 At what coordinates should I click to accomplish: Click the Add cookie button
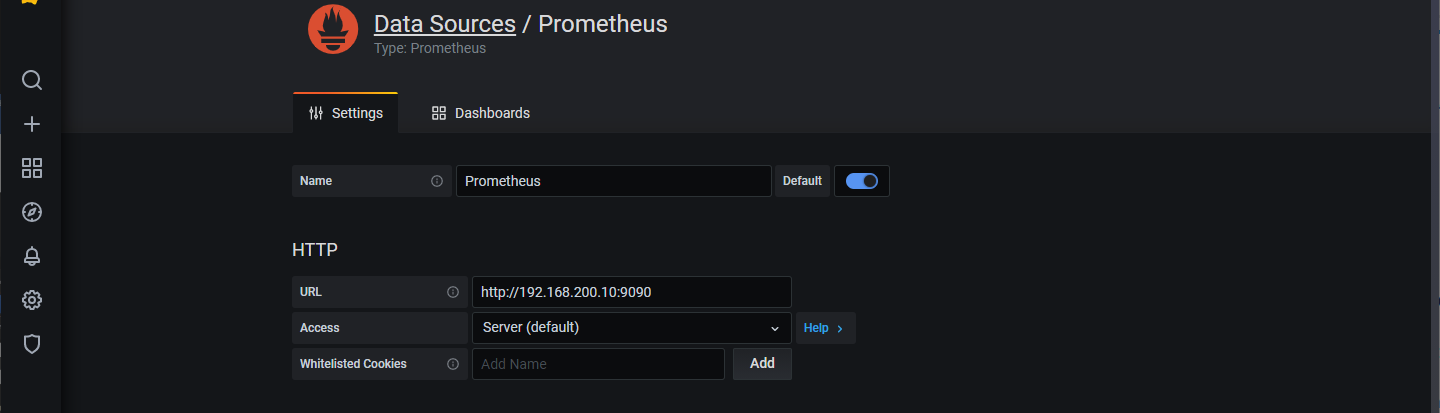point(762,364)
